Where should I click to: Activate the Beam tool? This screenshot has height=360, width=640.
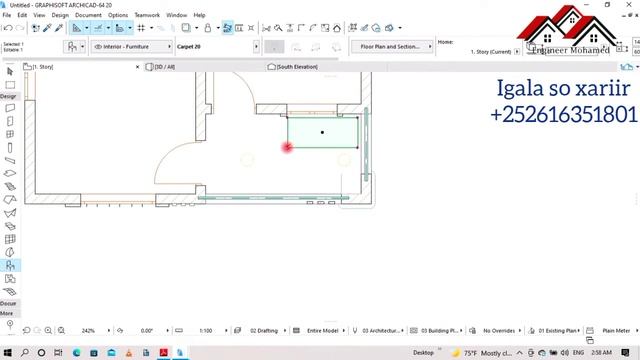point(10,160)
